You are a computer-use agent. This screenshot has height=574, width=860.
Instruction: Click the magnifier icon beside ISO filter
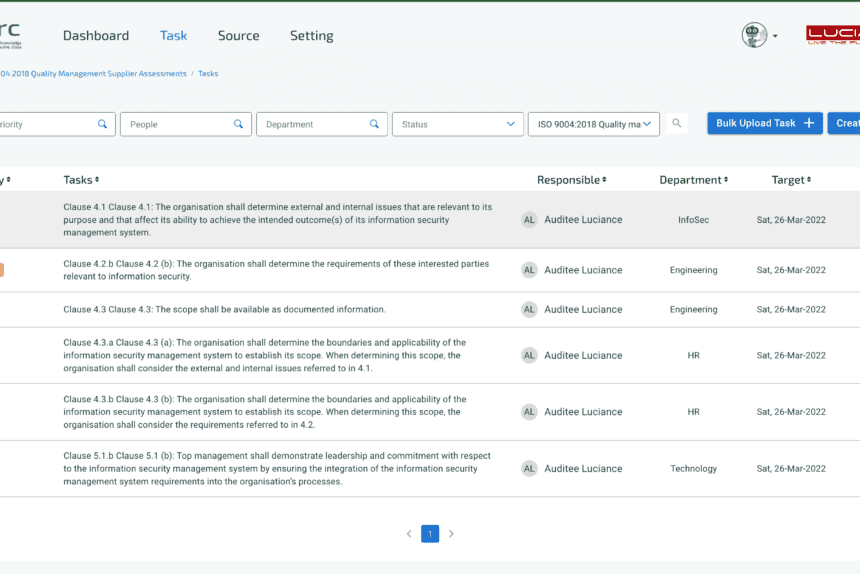(677, 123)
